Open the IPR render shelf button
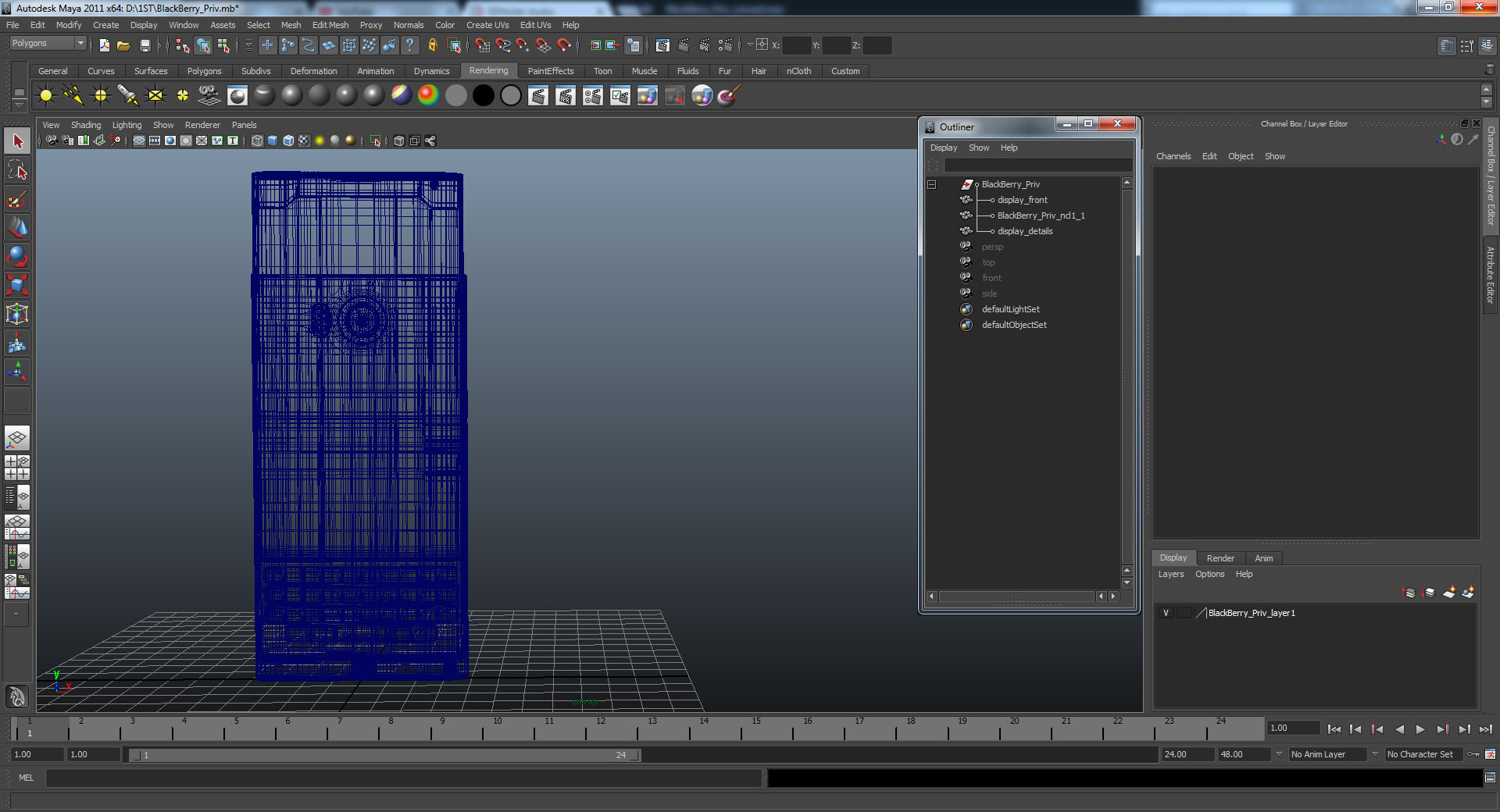The width and height of the screenshot is (1500, 812). click(x=566, y=95)
